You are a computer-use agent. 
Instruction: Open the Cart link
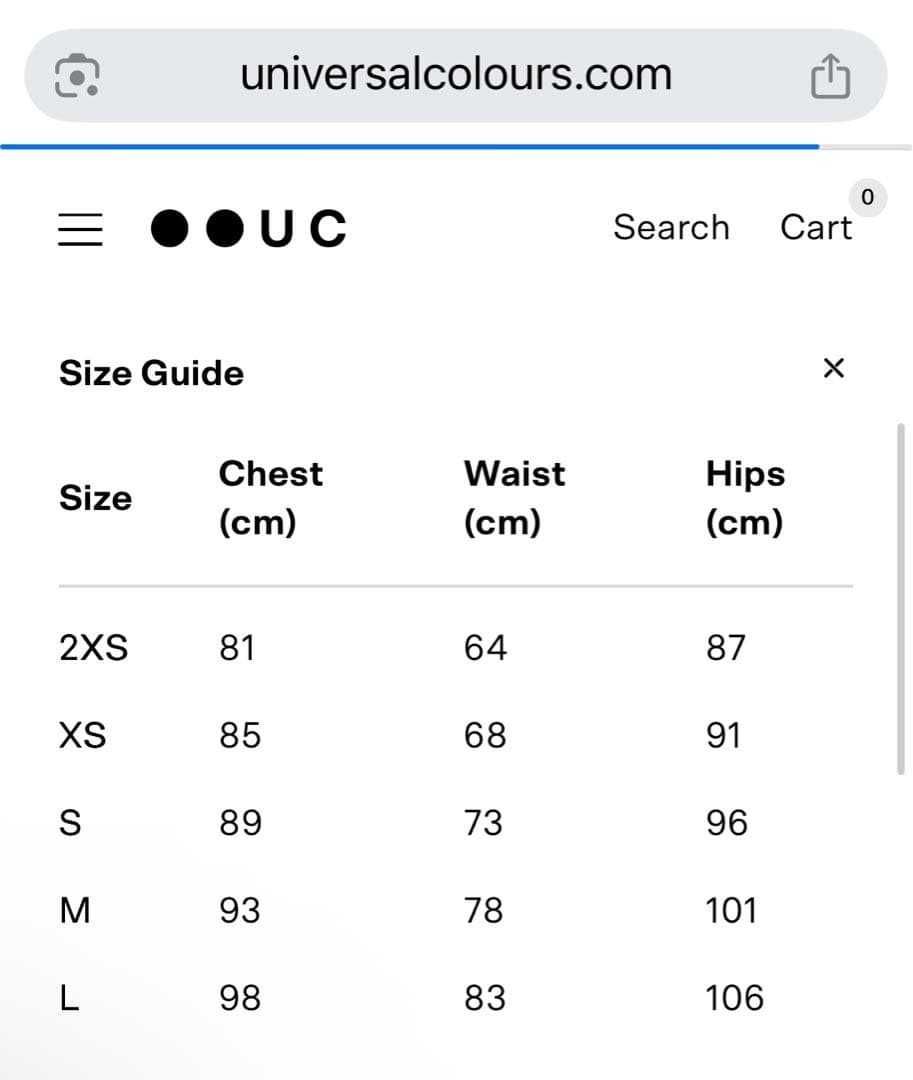click(816, 228)
